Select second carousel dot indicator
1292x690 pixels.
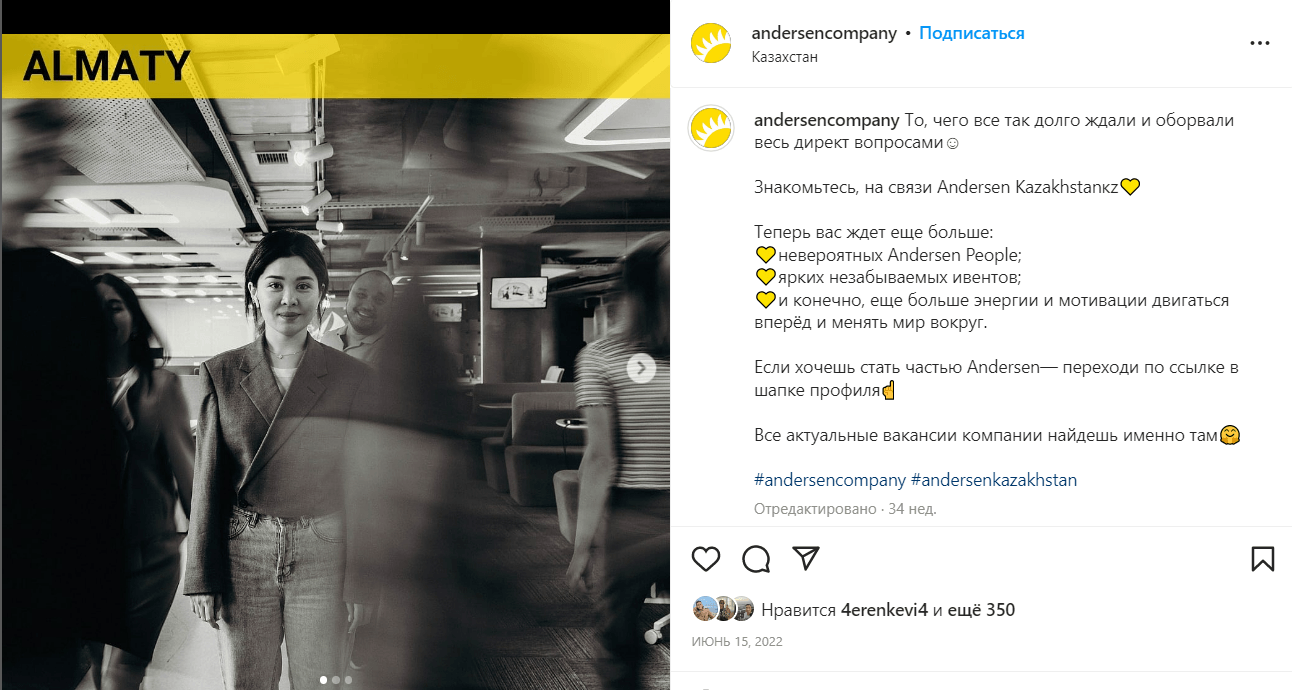tap(336, 680)
